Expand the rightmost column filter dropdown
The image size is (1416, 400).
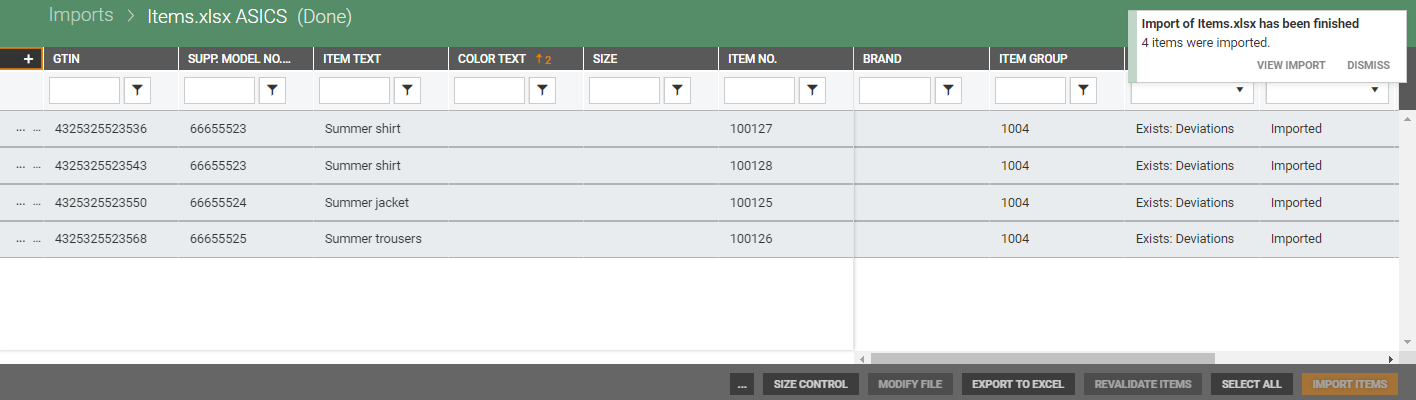(1326, 91)
